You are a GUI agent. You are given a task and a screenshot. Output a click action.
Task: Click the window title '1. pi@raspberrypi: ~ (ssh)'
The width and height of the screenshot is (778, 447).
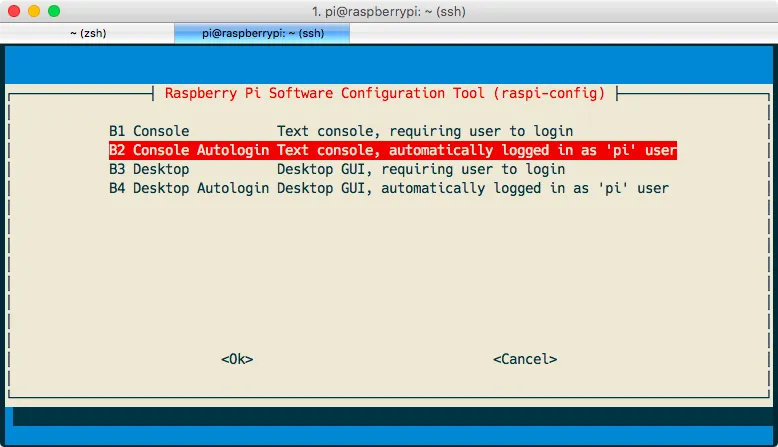click(x=389, y=11)
